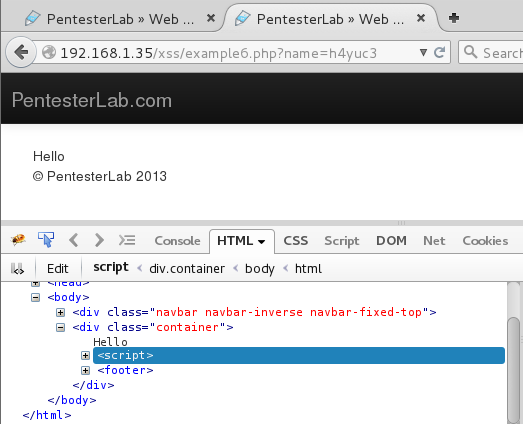Switch to the Script panel tab
The width and height of the screenshot is (523, 424).
(x=342, y=241)
